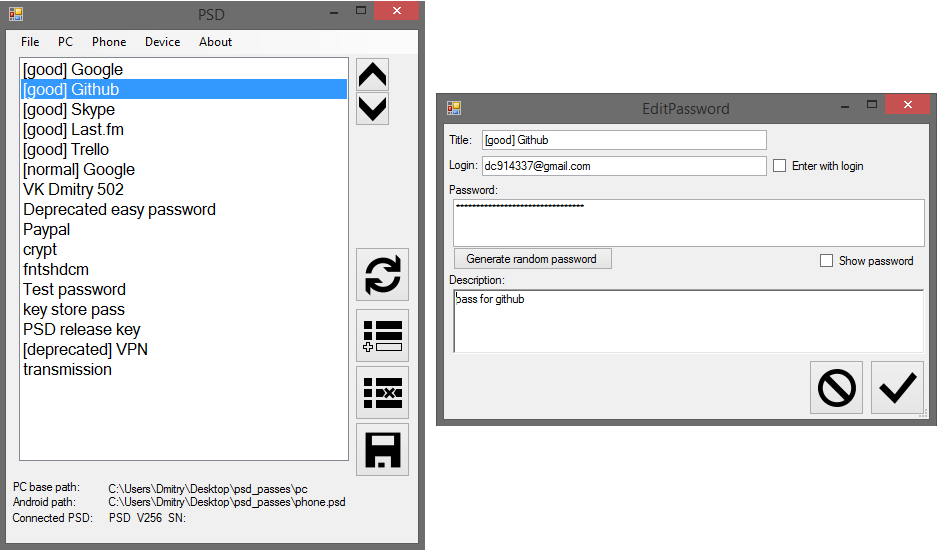Select the "crypt" entry
The width and height of the screenshot is (950, 550).
[x=184, y=250]
